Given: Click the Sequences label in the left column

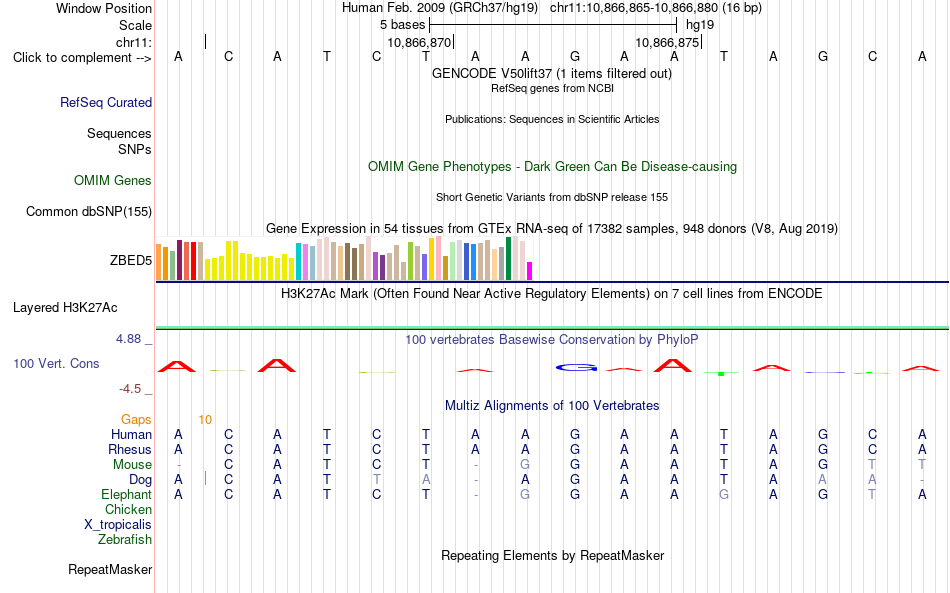Looking at the screenshot, I should point(119,133).
